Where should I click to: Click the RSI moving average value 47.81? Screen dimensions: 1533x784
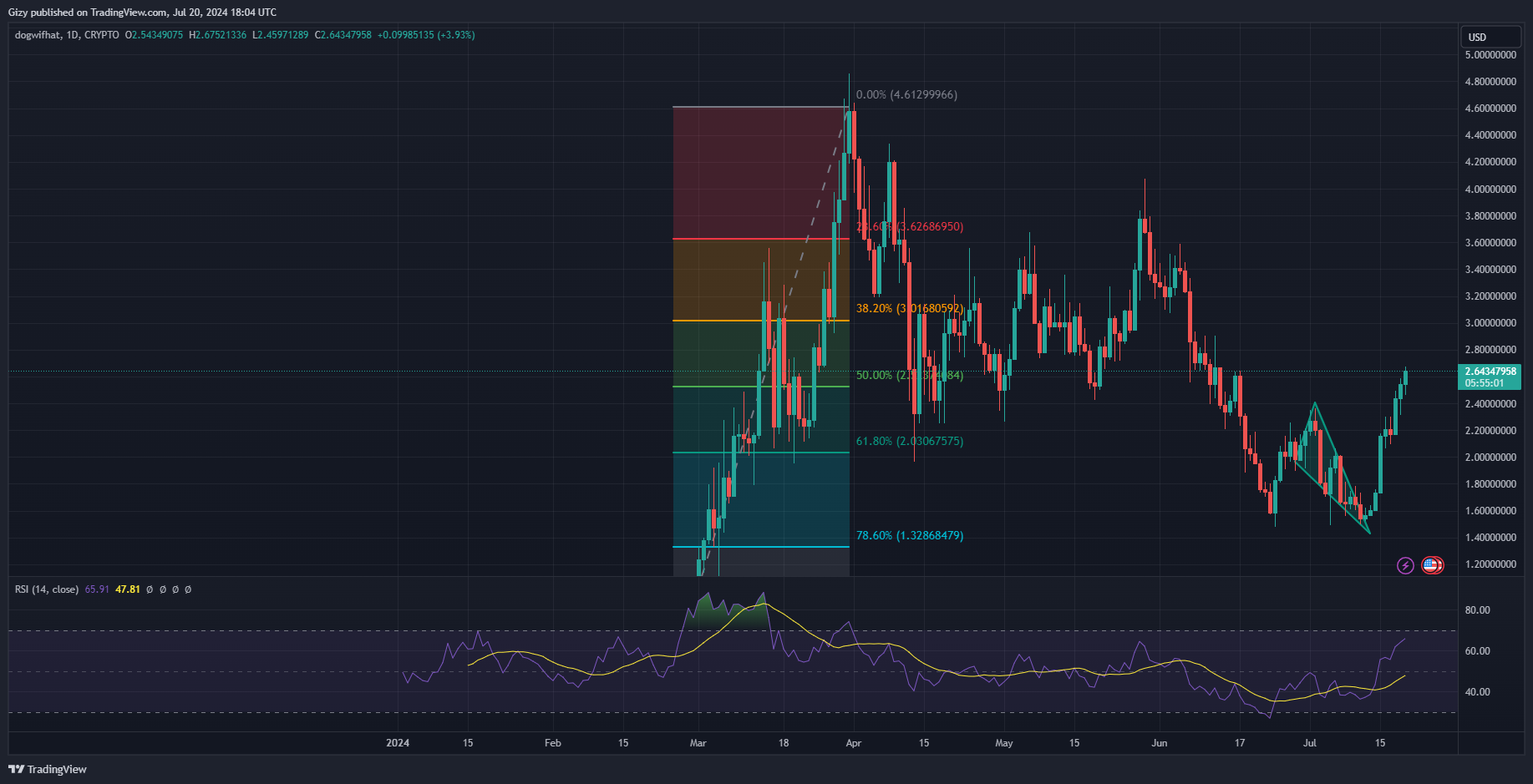pyautogui.click(x=128, y=589)
